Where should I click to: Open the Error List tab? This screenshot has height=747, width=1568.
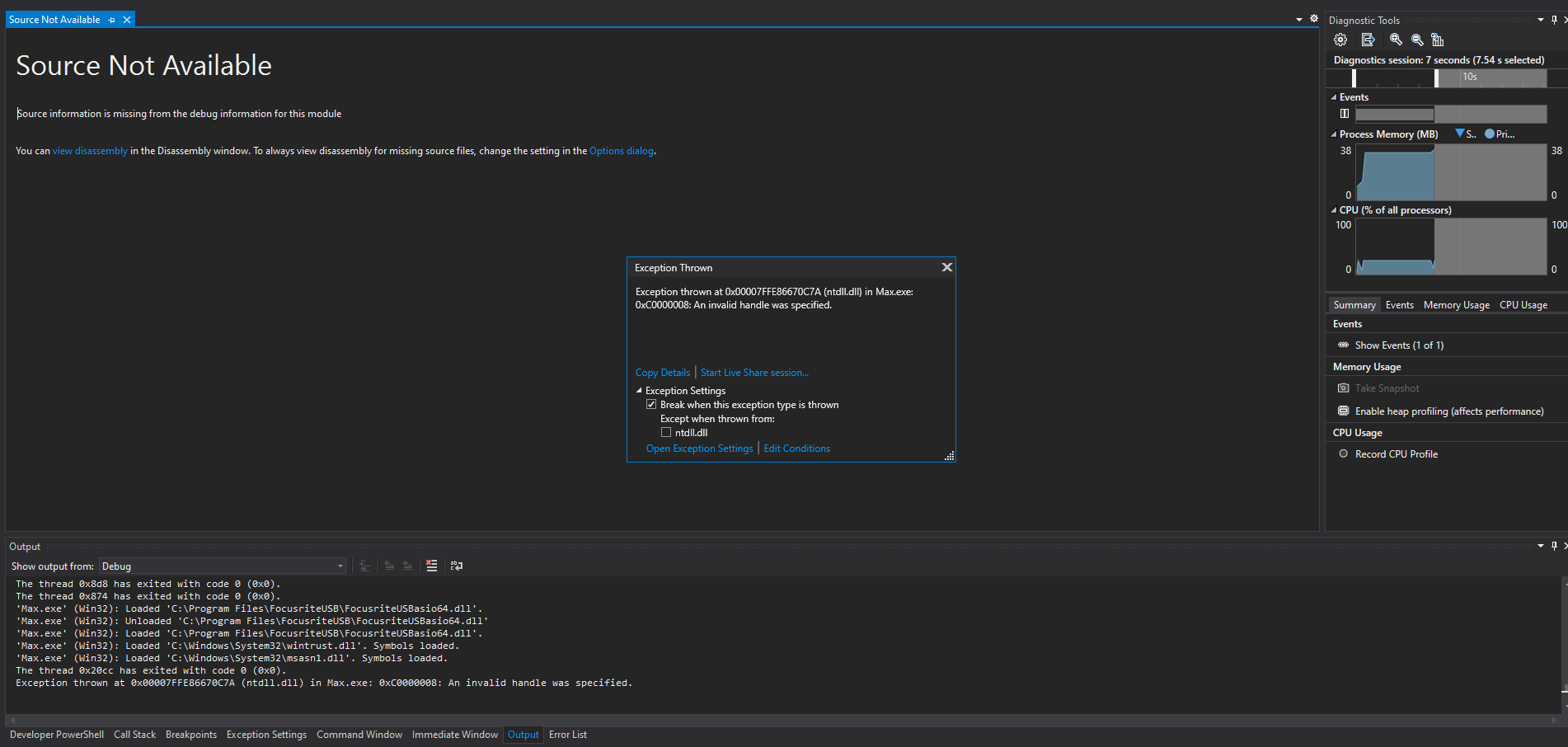[568, 735]
